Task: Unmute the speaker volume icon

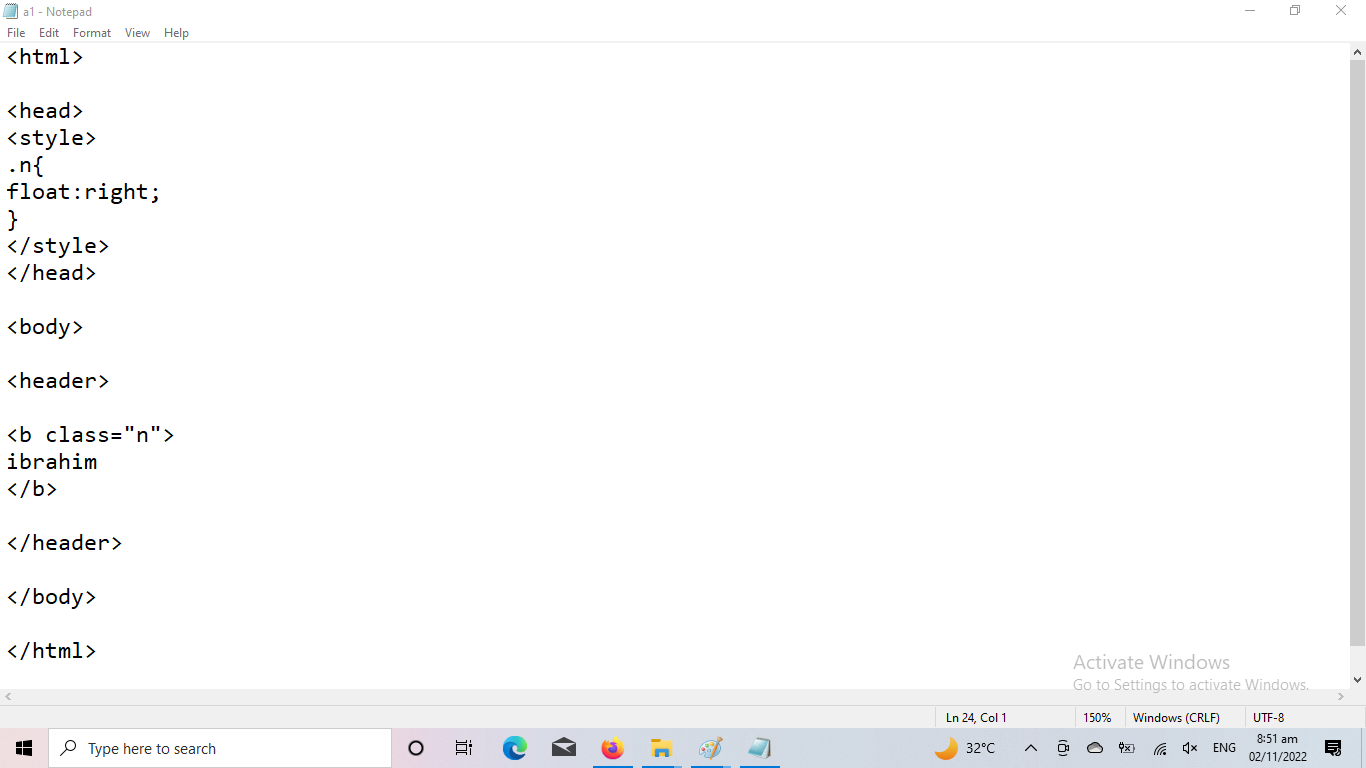Action: pyautogui.click(x=1190, y=748)
